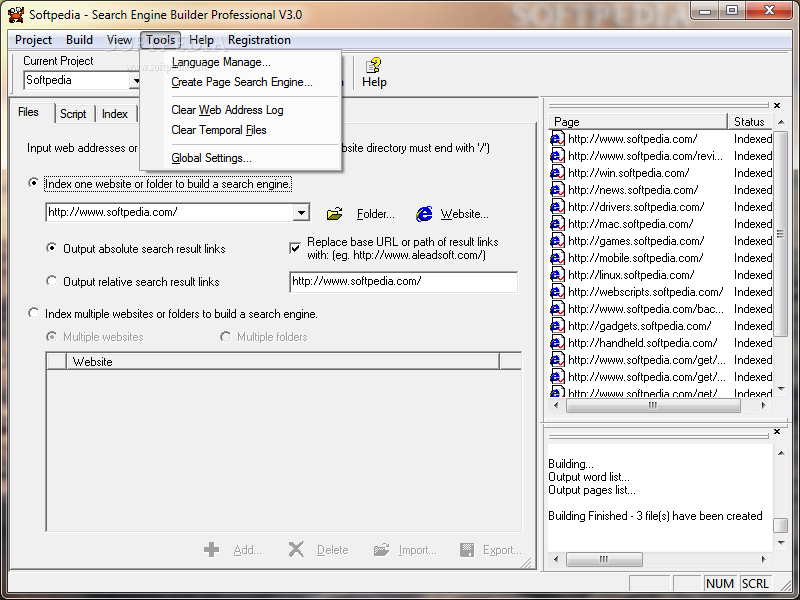Click the Status column header
This screenshot has height=600, width=800.
[749, 121]
